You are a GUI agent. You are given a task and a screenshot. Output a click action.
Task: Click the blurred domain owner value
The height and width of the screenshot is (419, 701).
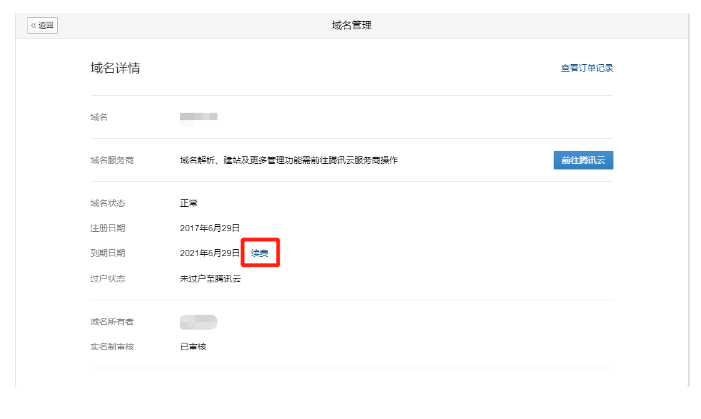[198, 321]
